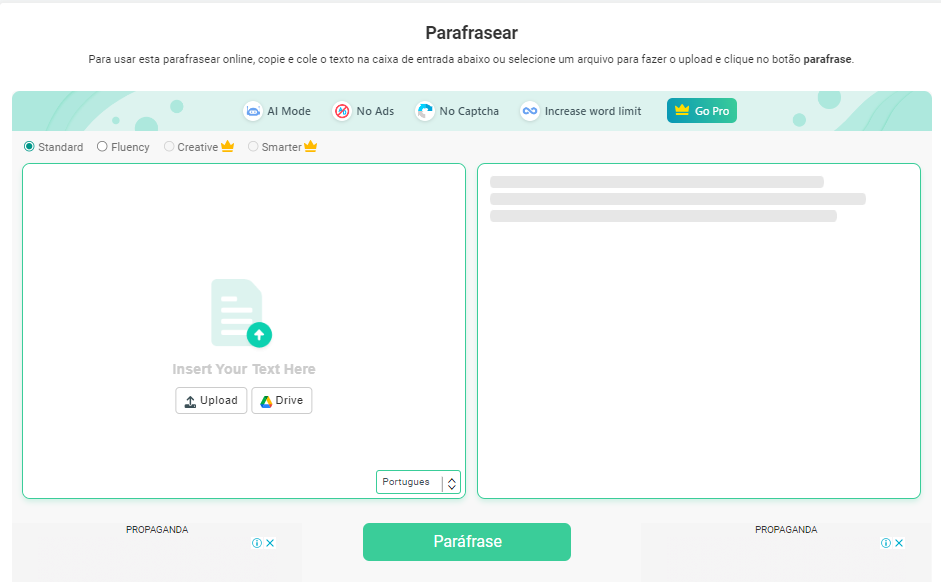Viewport: 941px width, 582px height.
Task: Click the document upload icon in input area
Action: click(241, 313)
